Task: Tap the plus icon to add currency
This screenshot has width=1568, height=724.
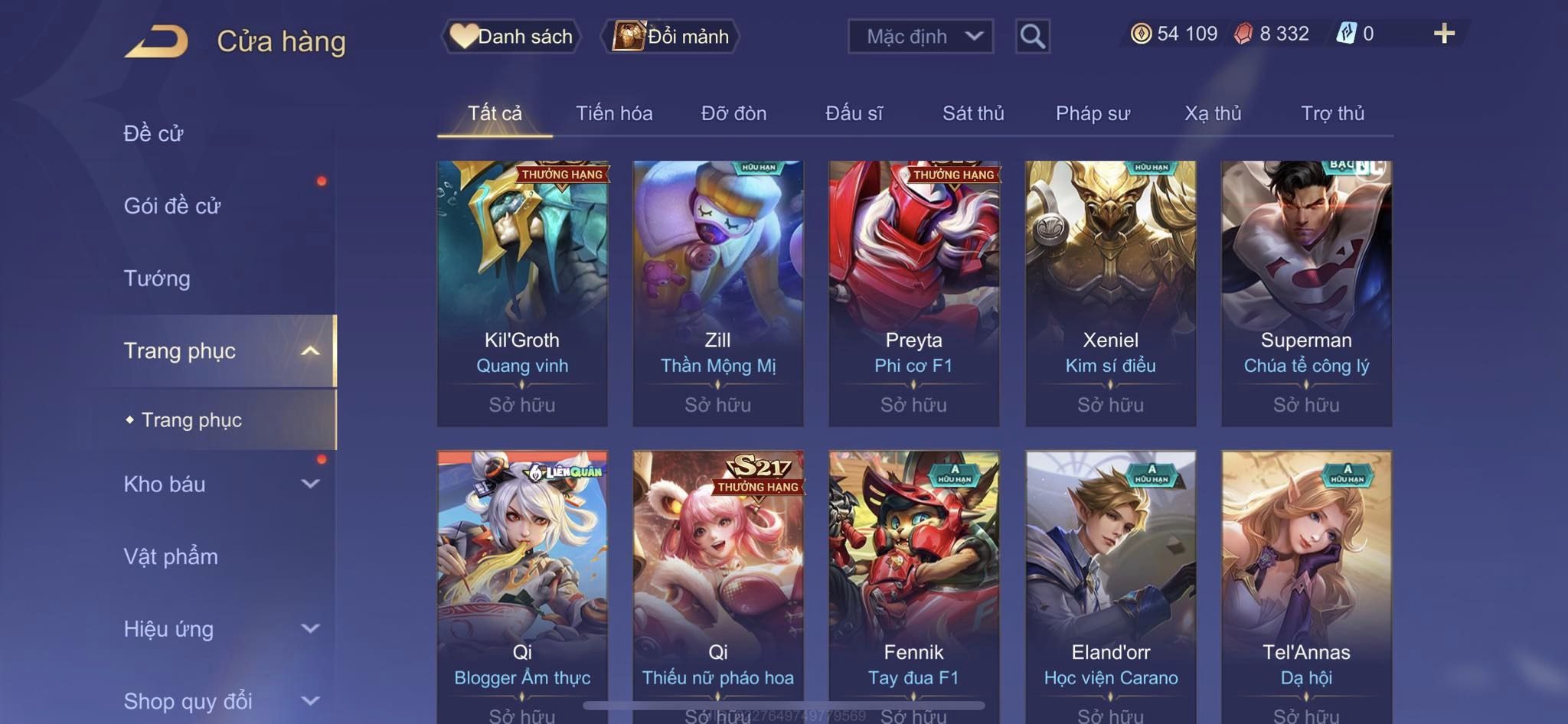Action: [x=1444, y=34]
